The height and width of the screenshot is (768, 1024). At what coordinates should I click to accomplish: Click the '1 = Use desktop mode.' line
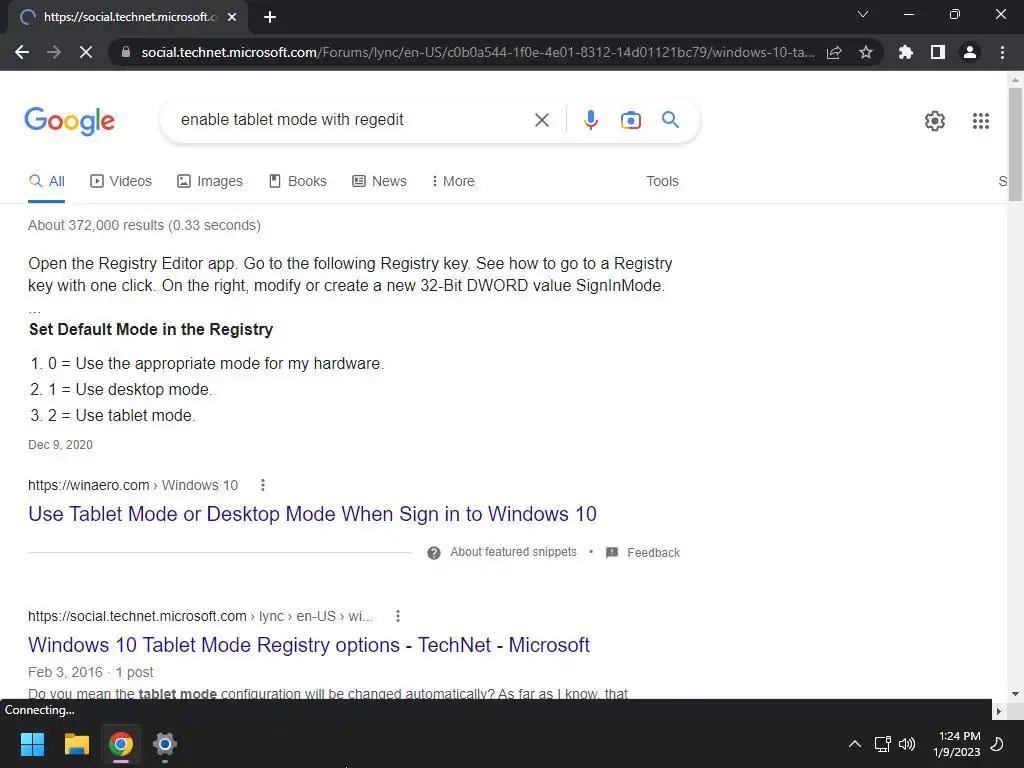[x=130, y=389]
